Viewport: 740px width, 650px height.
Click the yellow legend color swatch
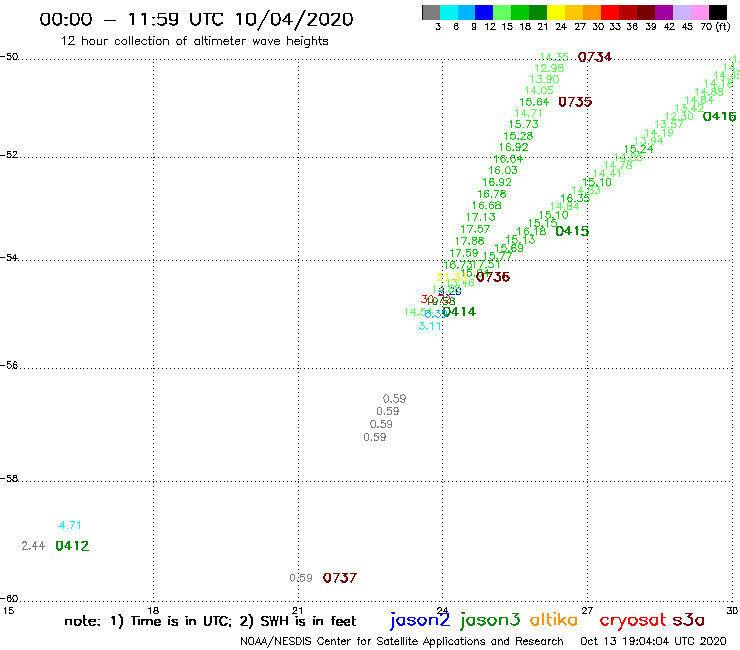click(556, 12)
